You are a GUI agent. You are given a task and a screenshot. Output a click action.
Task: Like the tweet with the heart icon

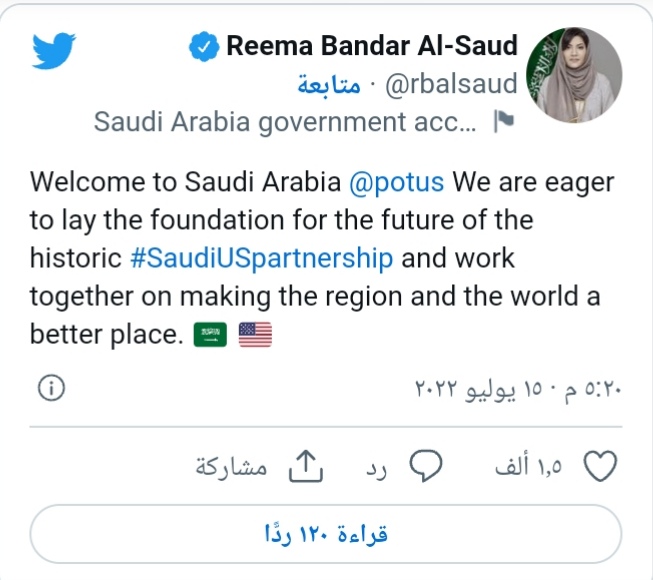tap(599, 466)
